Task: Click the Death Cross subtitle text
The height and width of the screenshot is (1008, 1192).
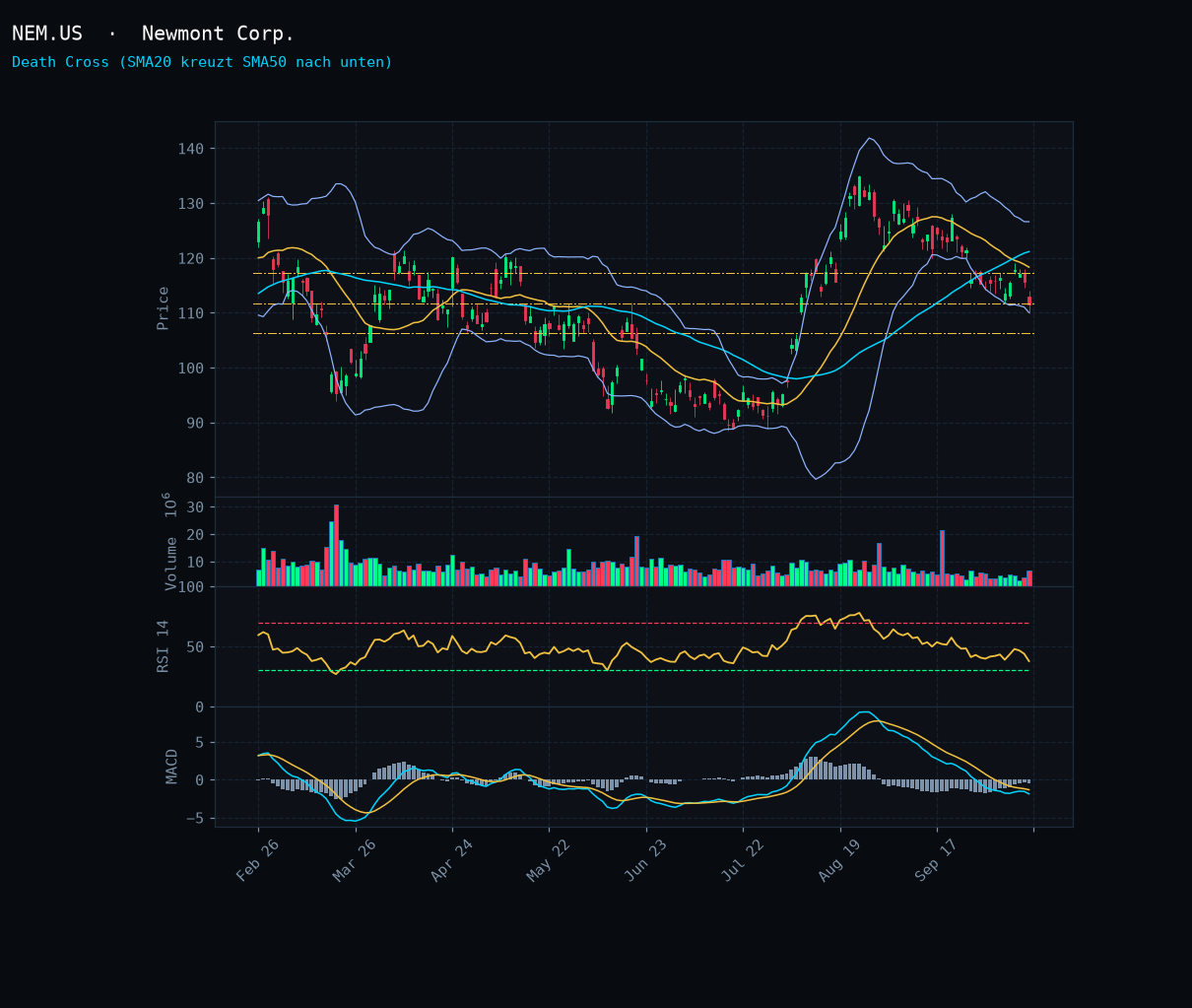Action: 202,62
